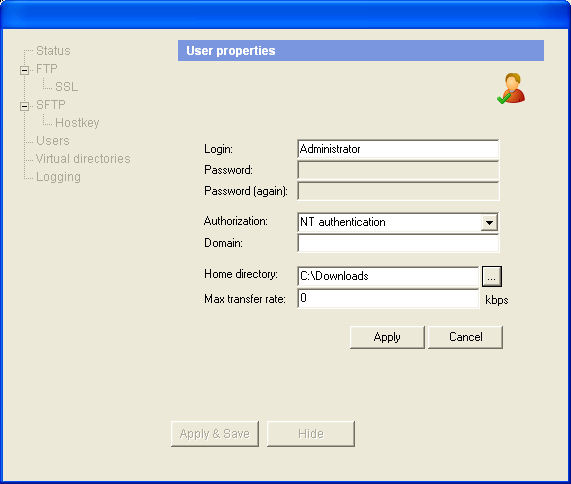Collapse the SFTP tree node
Viewport: 571px width, 484px height.
click(24, 106)
